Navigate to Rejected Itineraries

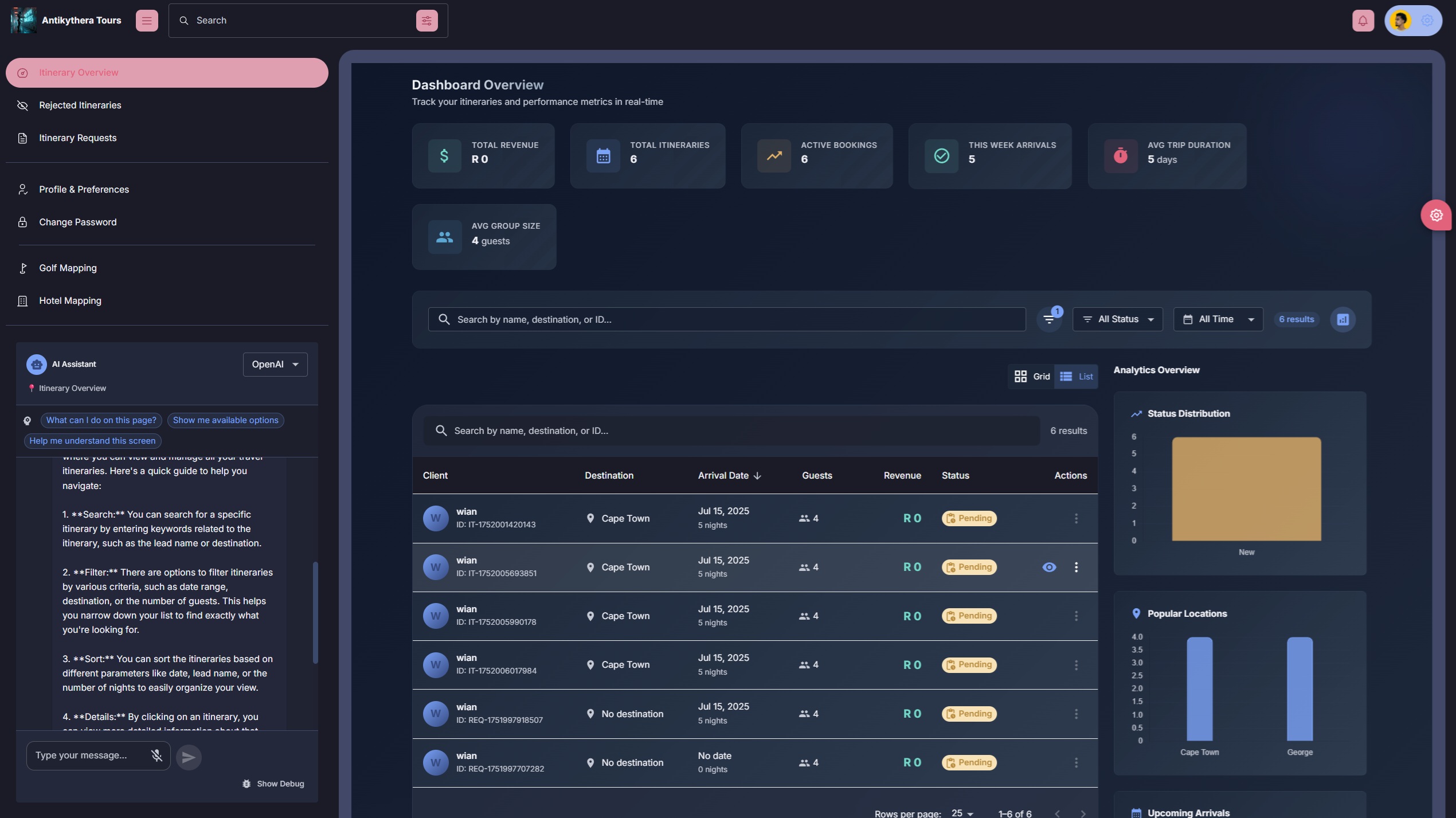point(80,105)
